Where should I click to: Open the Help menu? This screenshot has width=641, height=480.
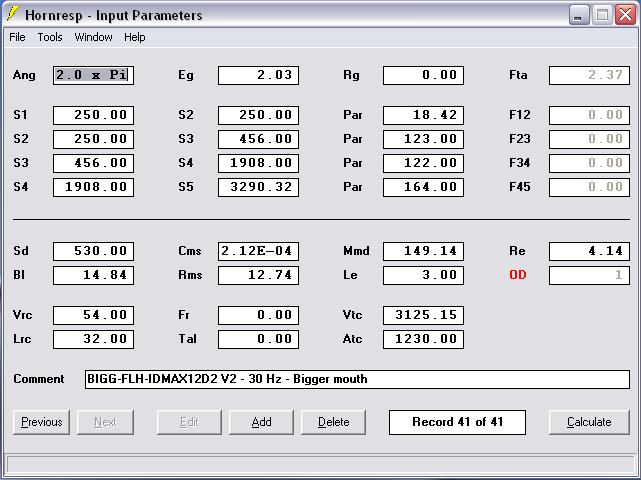tap(134, 37)
